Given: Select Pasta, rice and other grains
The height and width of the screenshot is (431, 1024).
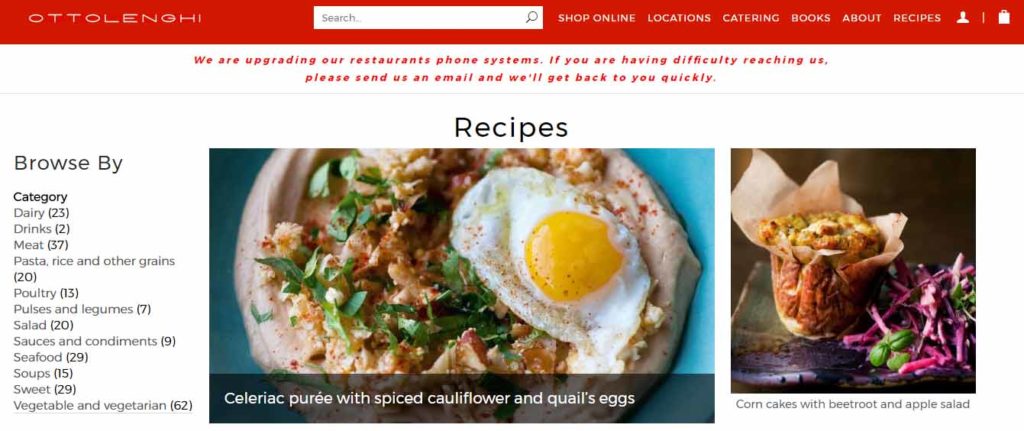Looking at the screenshot, I should coord(94,261).
